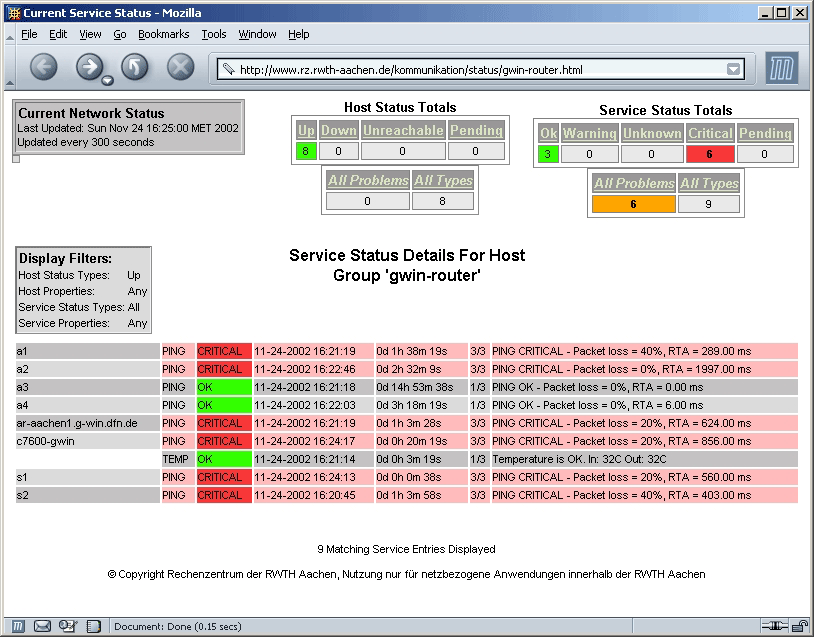Click service status 'Pending' header link
The height and width of the screenshot is (637, 814).
(x=765, y=133)
